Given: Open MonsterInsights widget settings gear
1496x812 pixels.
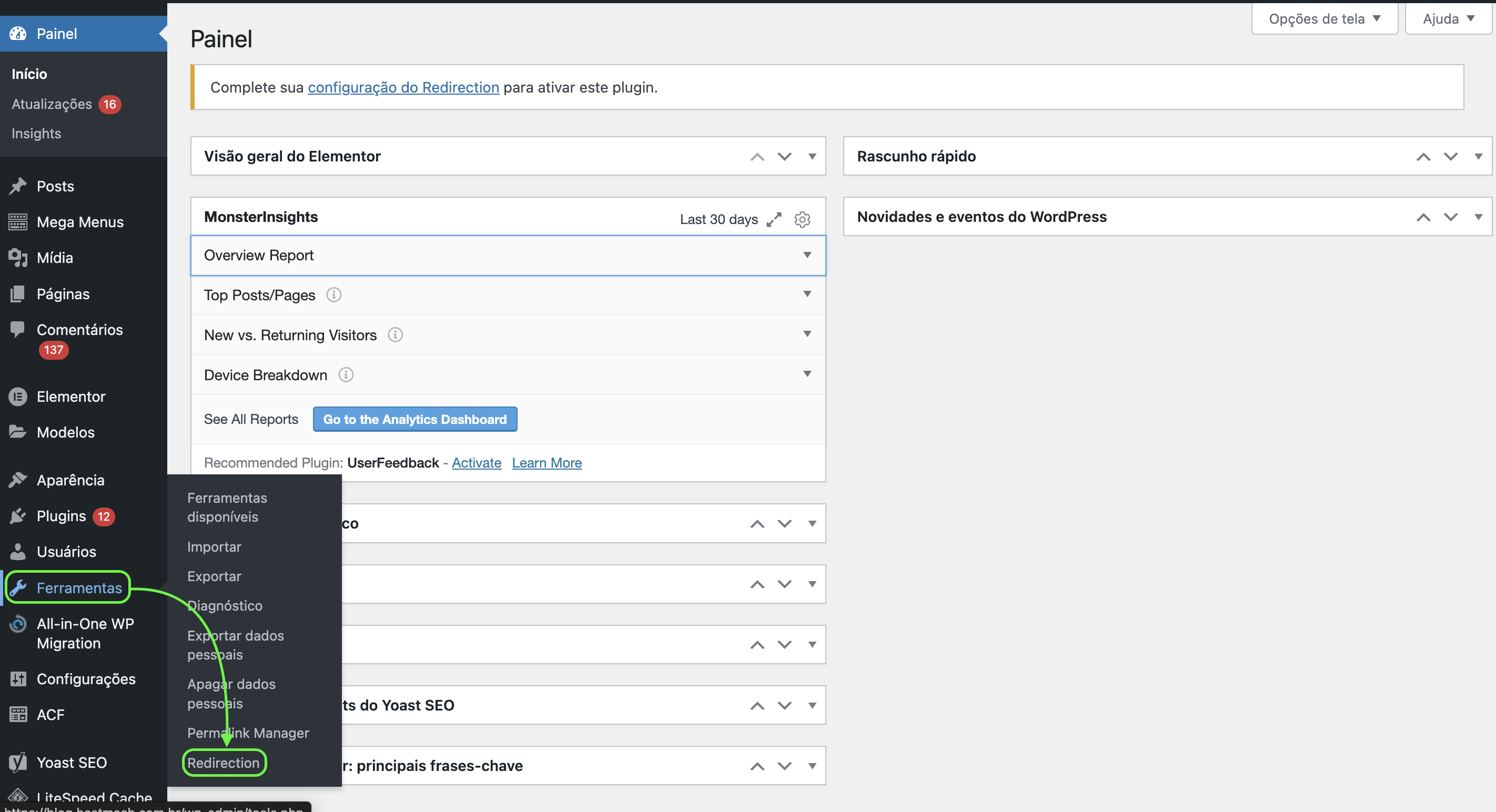Looking at the screenshot, I should pos(802,219).
